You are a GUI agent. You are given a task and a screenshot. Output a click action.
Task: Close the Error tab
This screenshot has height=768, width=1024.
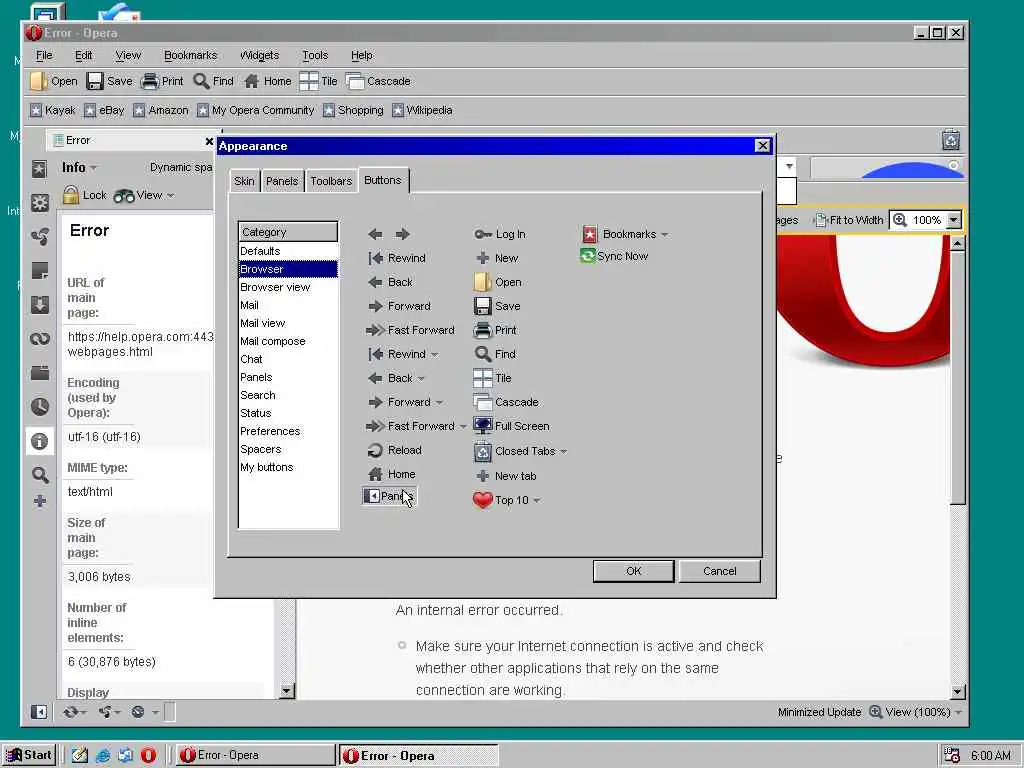click(x=209, y=141)
